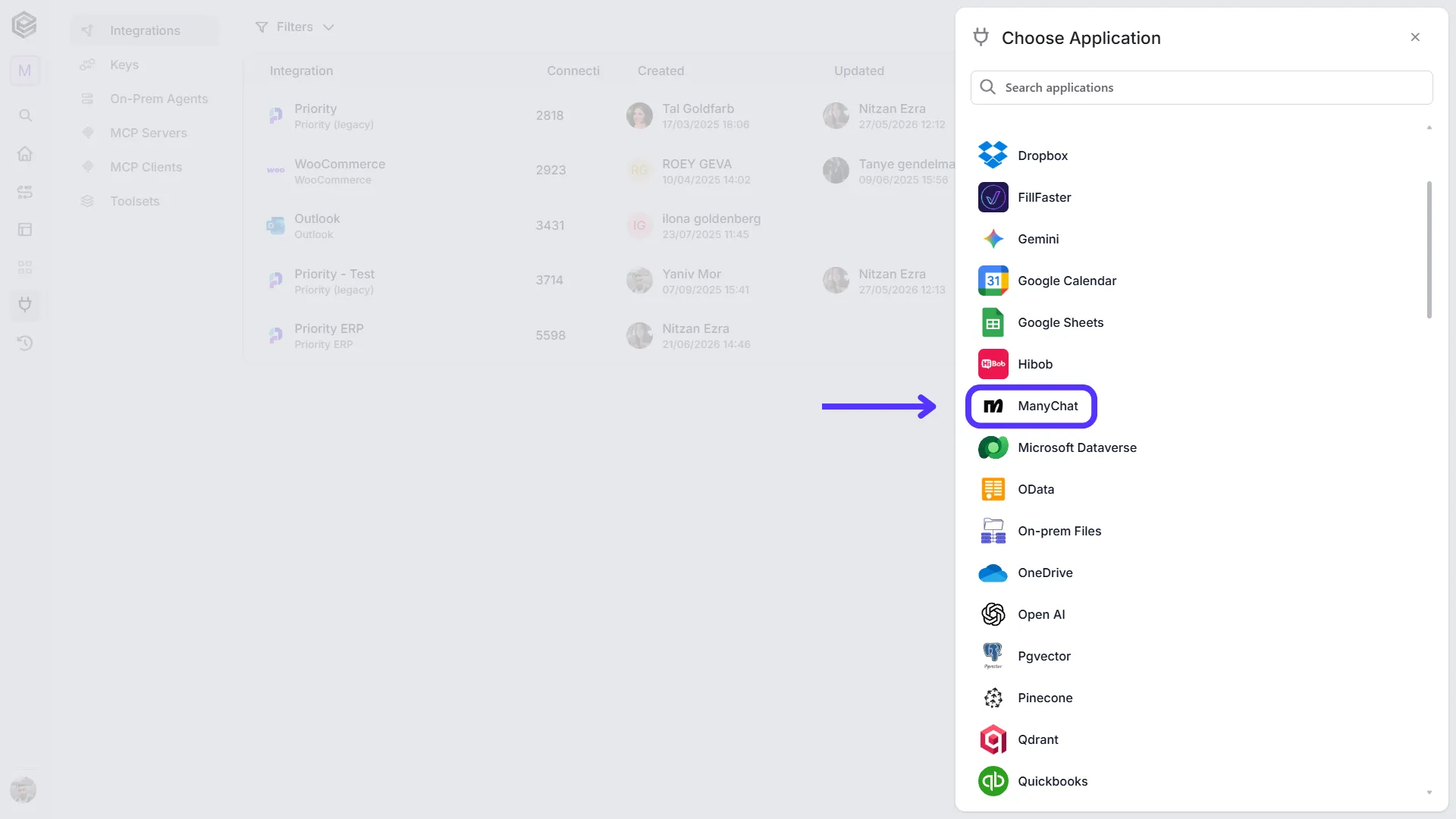Choose the FillFaster app icon
Screen dimensions: 1456x819
tap(993, 197)
